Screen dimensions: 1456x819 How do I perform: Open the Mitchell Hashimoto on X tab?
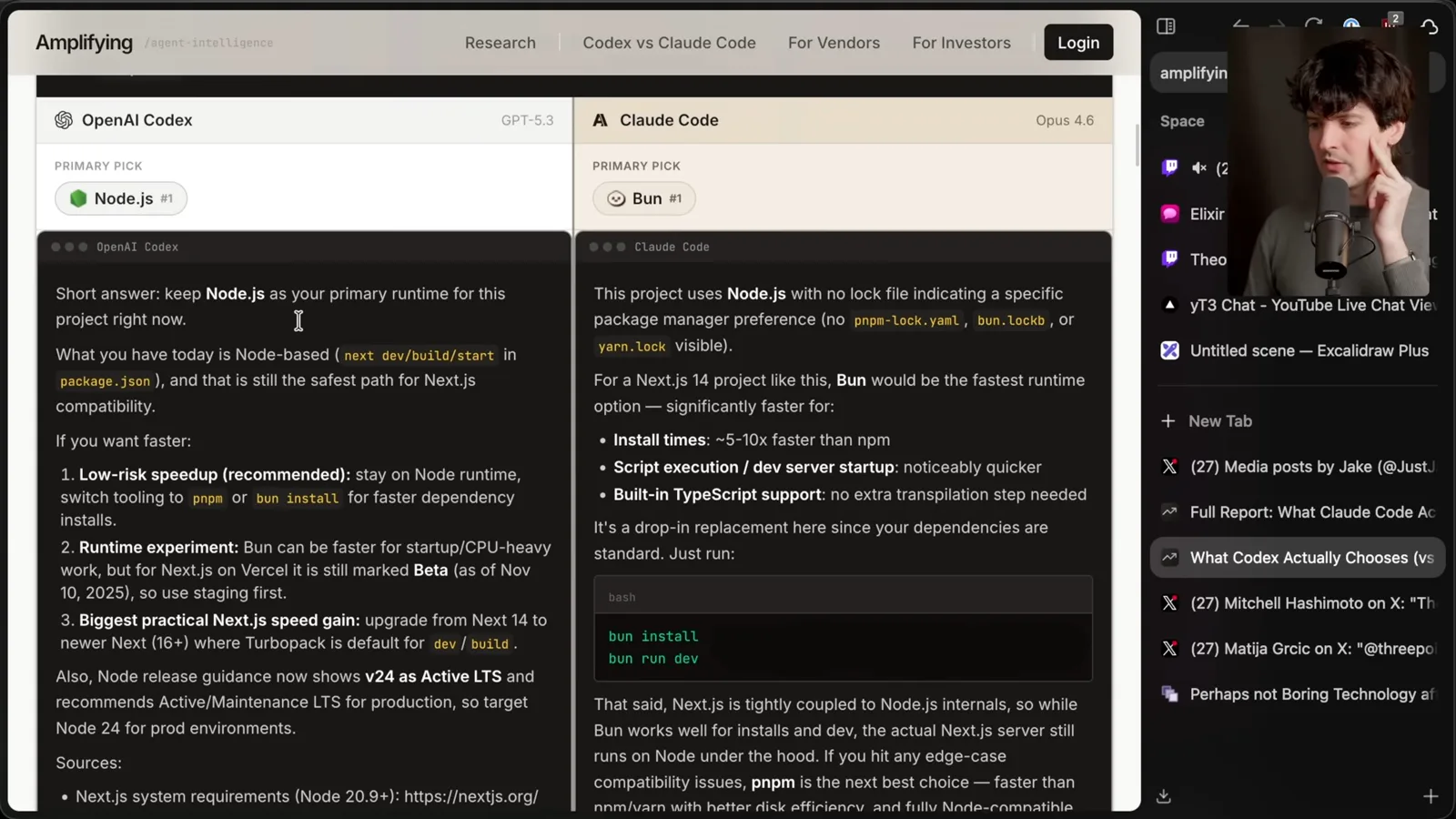1299,603
